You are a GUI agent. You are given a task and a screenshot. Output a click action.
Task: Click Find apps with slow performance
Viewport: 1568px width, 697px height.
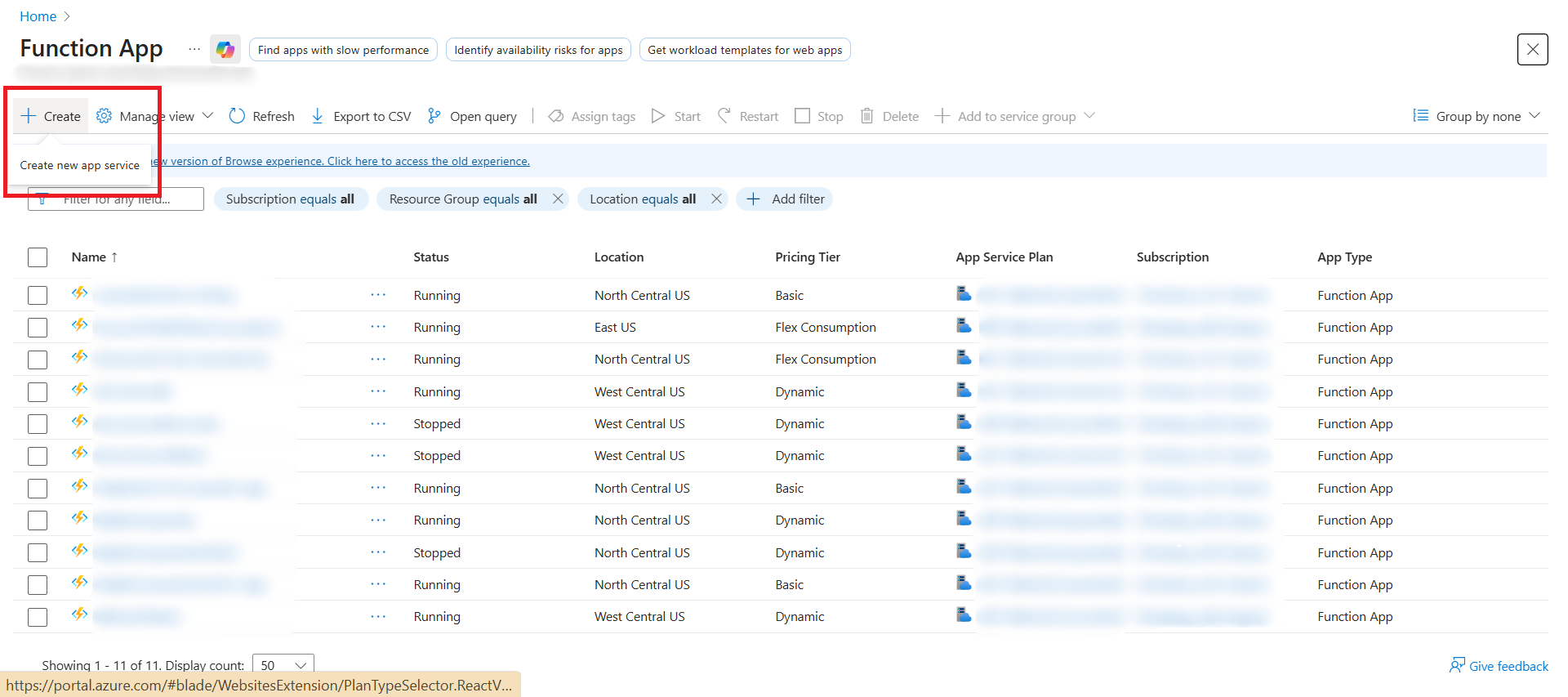[343, 50]
